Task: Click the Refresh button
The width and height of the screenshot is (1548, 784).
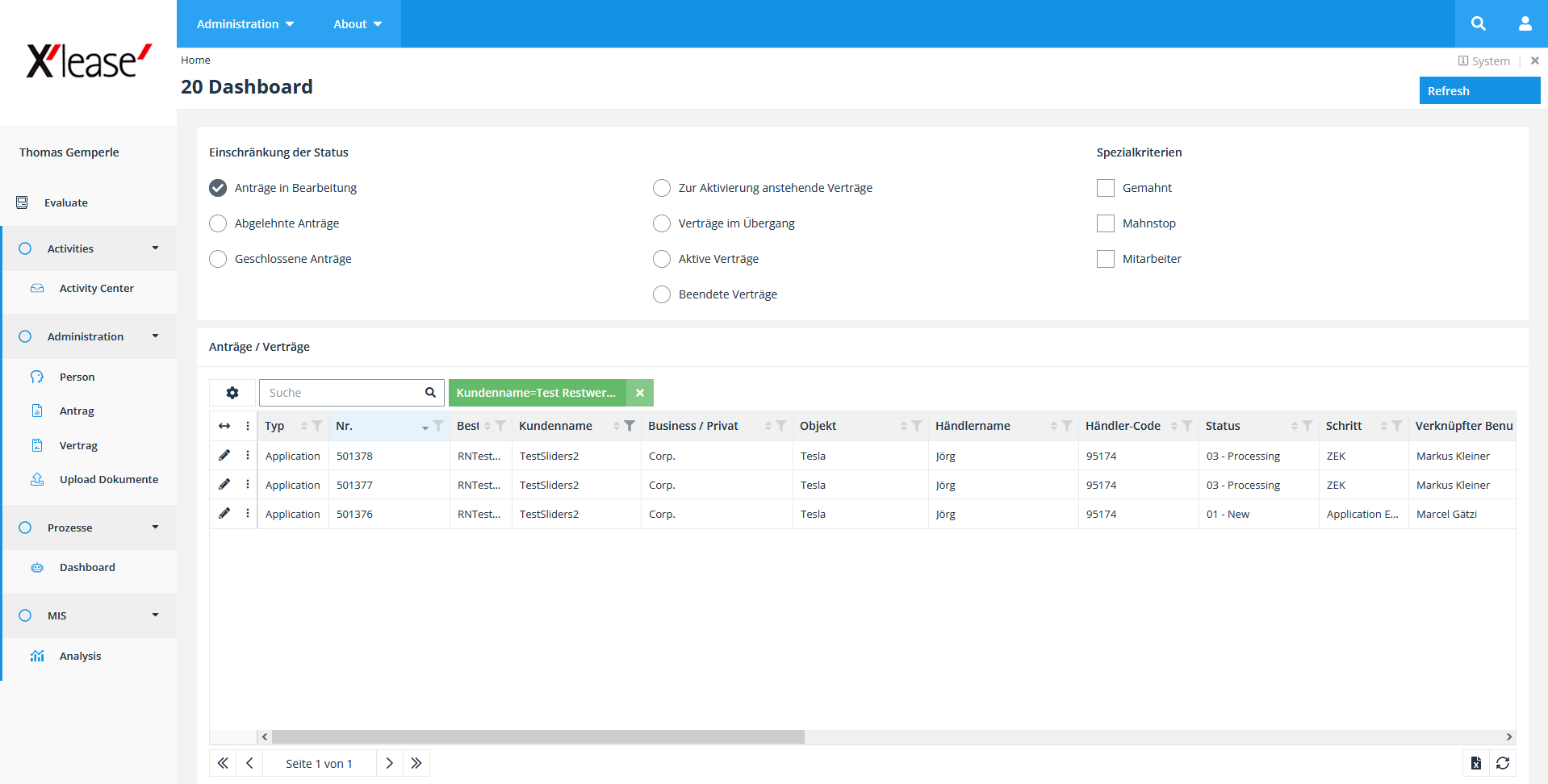Action: (1479, 90)
